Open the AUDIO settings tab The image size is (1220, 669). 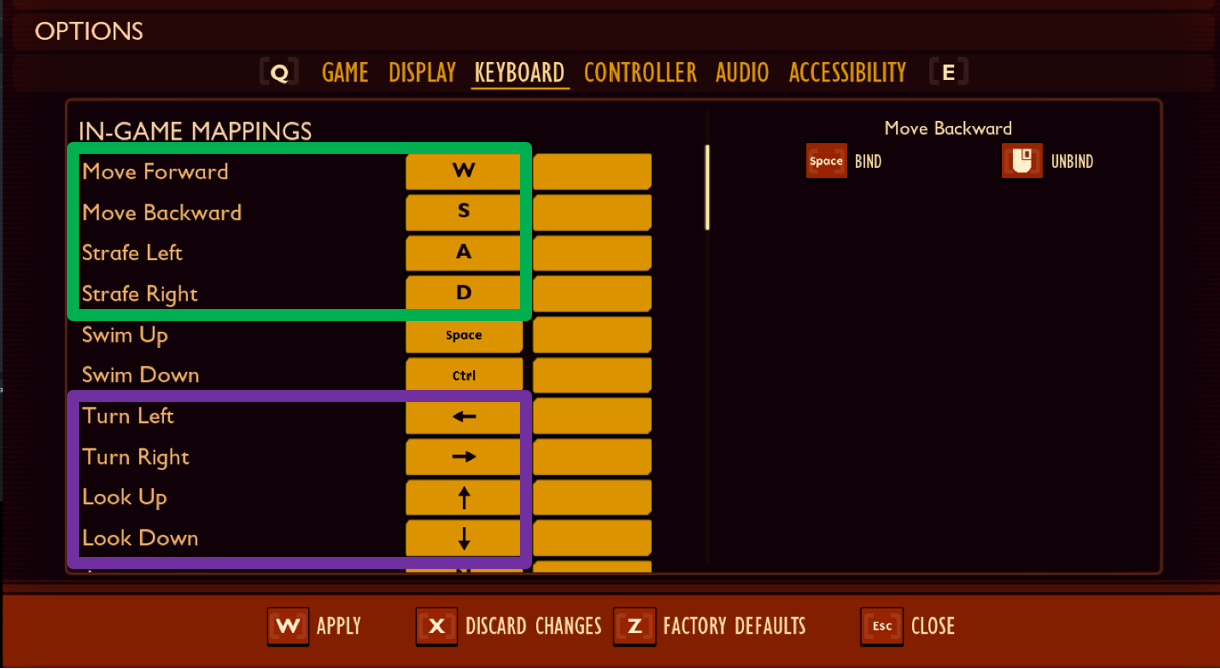pos(742,71)
